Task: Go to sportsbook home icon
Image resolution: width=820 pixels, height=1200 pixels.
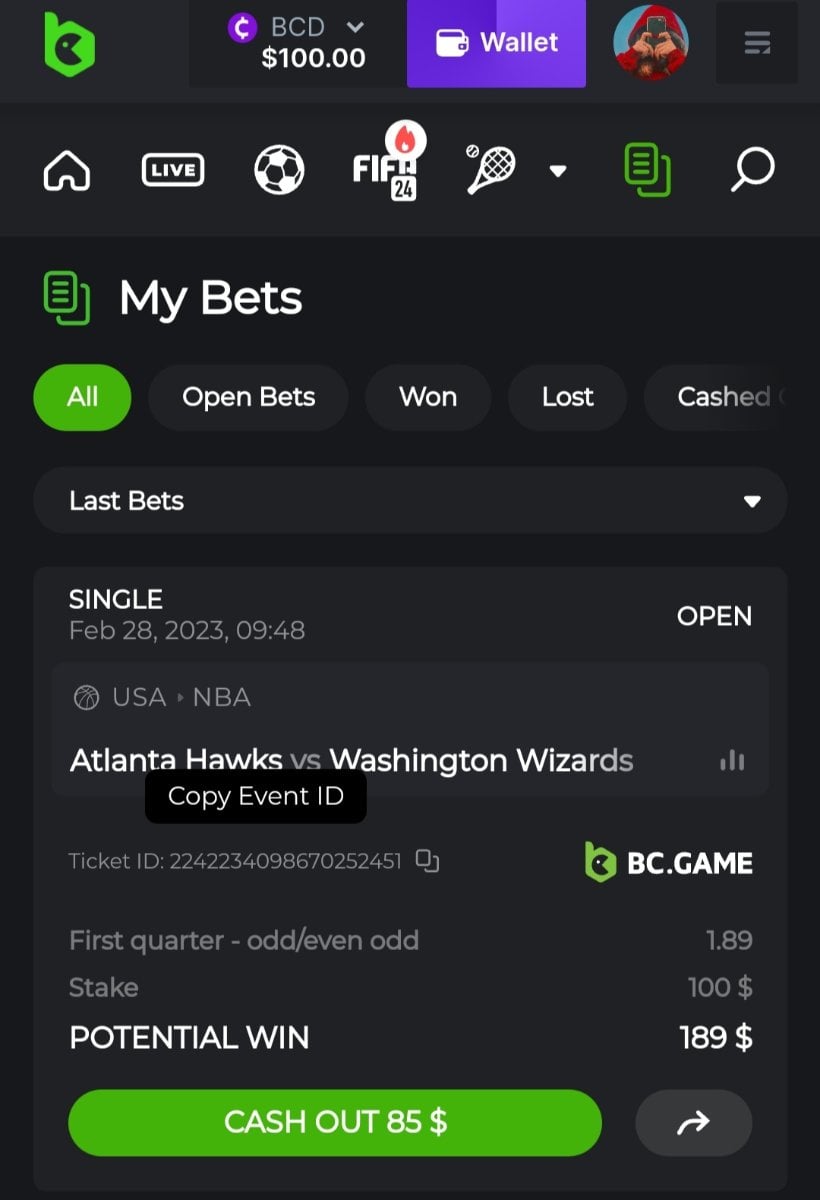Action: (67, 170)
